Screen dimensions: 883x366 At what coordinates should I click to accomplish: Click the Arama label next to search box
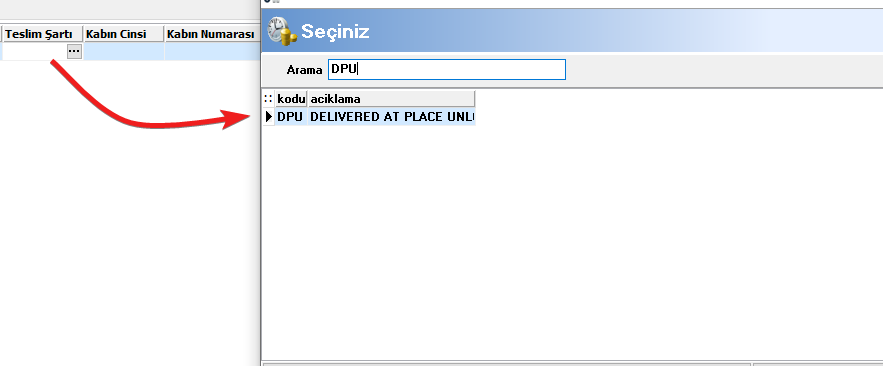pyautogui.click(x=304, y=70)
